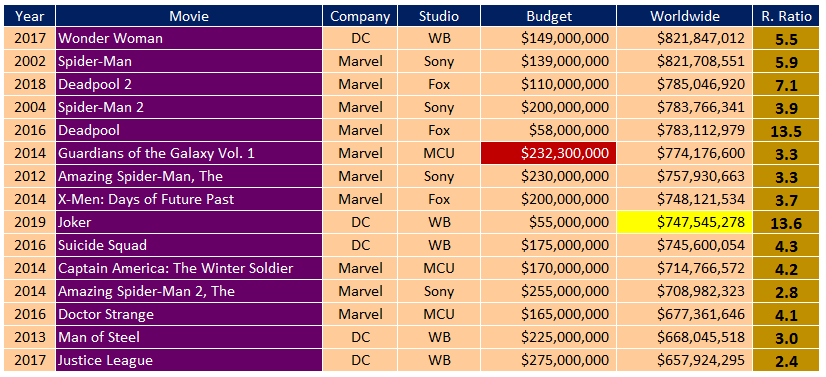Click the R. Ratio header cell
Screen dimensions: 826x377
tap(786, 16)
